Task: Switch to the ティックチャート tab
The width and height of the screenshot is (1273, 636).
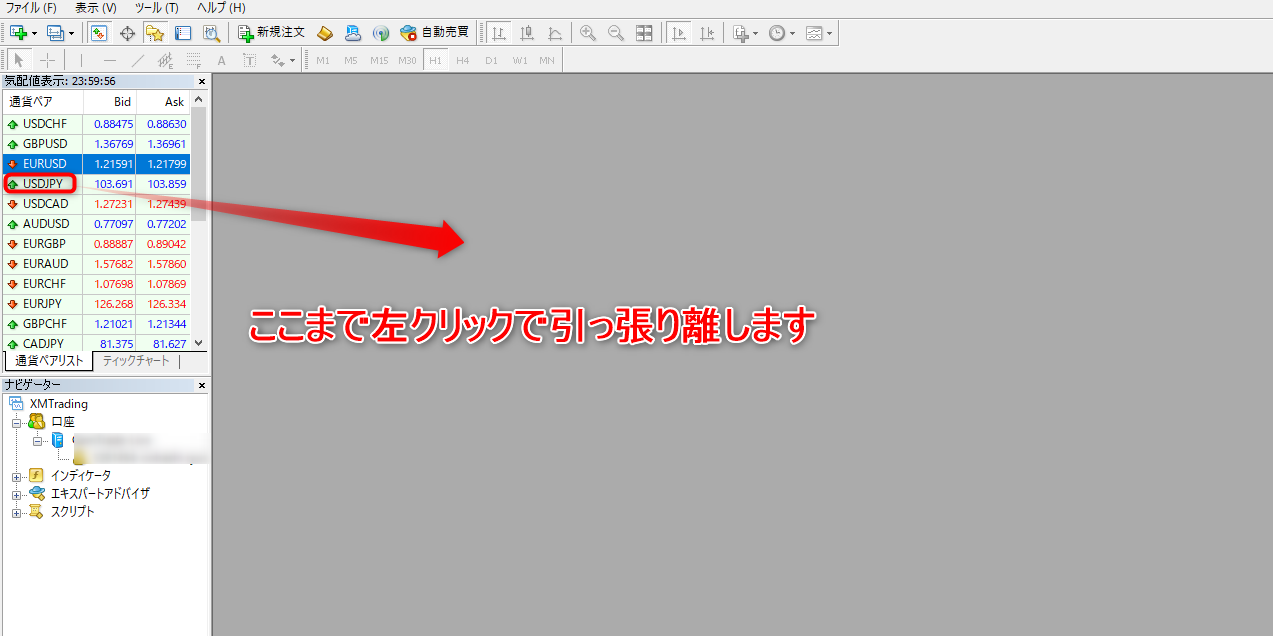Action: coord(136,361)
